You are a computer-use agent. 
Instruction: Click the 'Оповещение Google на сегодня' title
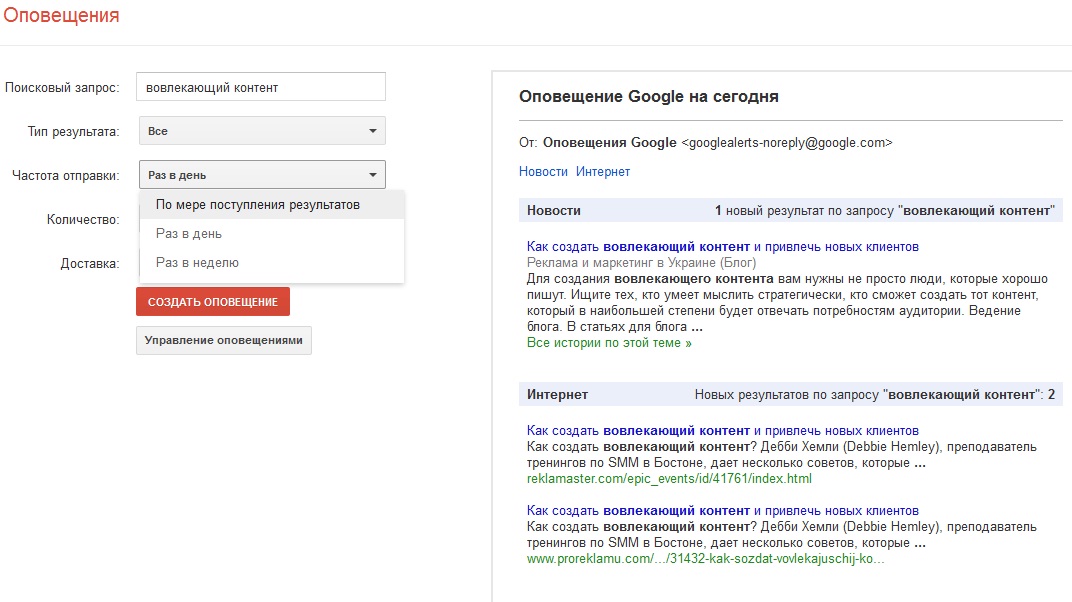[649, 96]
